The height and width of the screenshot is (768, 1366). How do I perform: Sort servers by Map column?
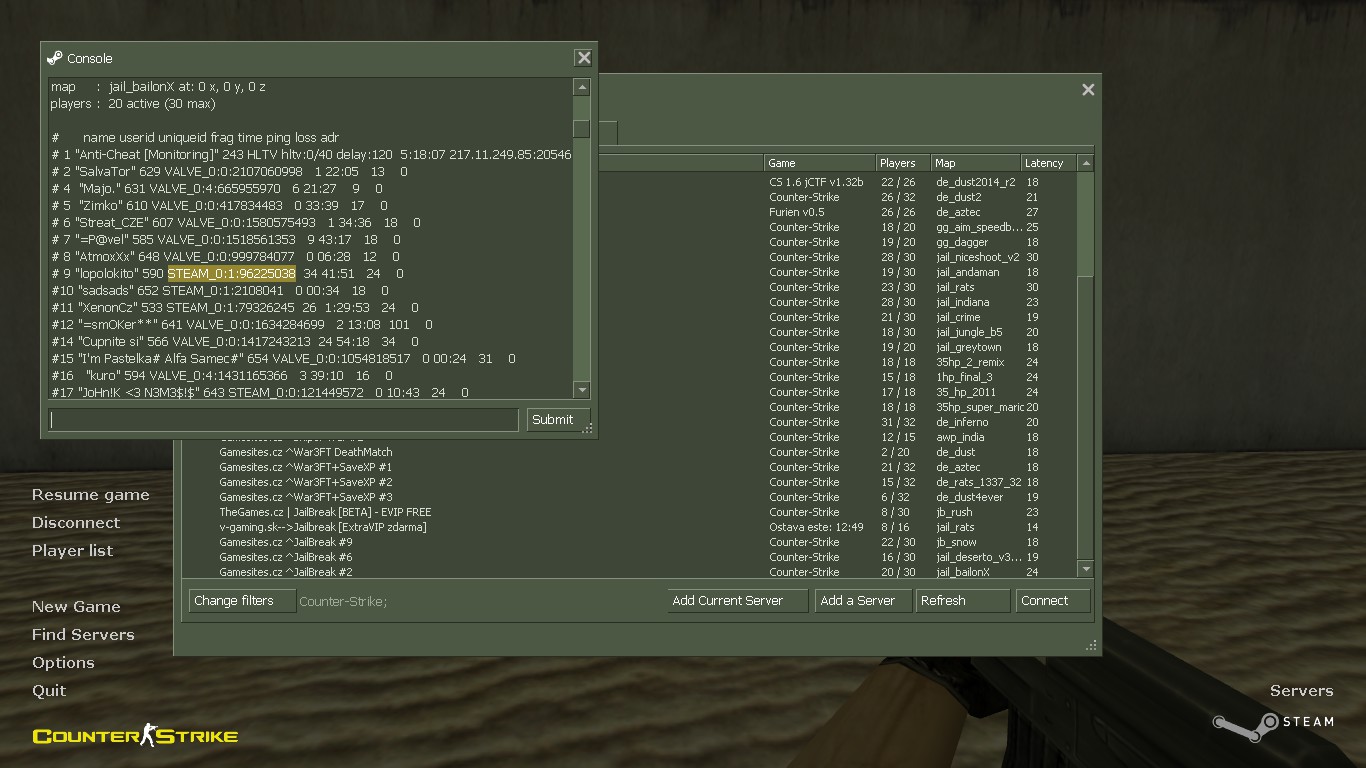(975, 163)
